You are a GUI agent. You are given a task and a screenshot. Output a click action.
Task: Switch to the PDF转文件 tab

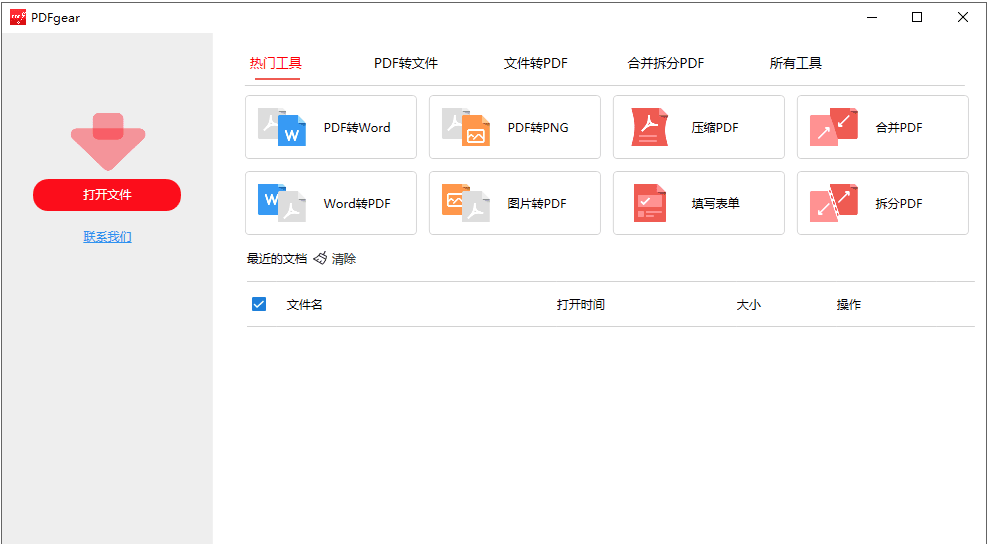[x=406, y=63]
